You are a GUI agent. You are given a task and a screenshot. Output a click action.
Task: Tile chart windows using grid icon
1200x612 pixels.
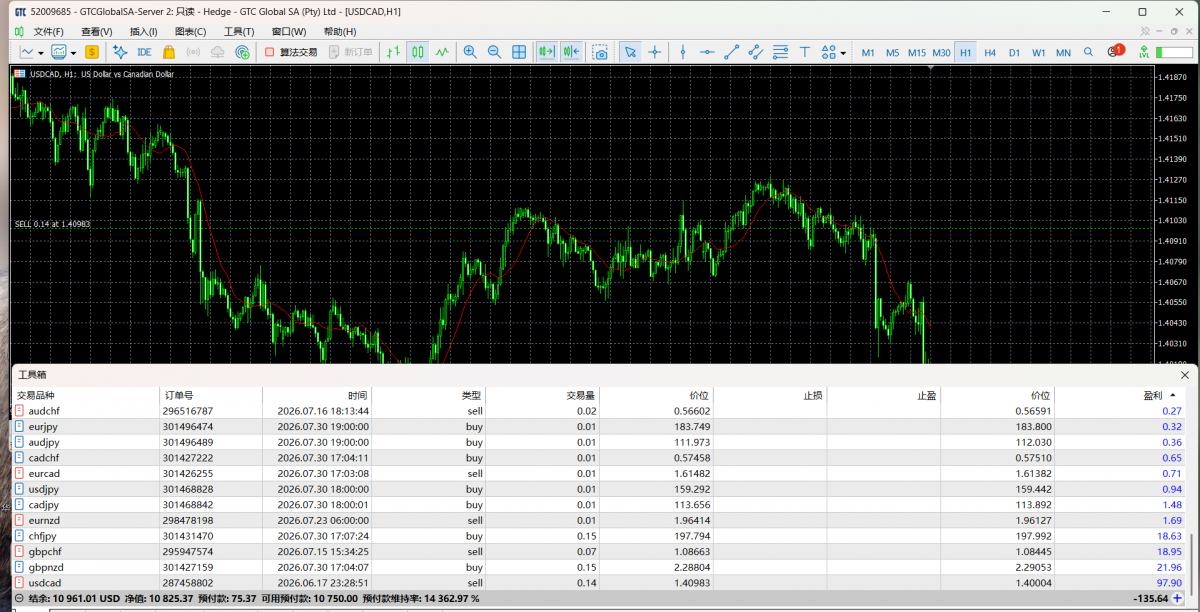[x=519, y=52]
